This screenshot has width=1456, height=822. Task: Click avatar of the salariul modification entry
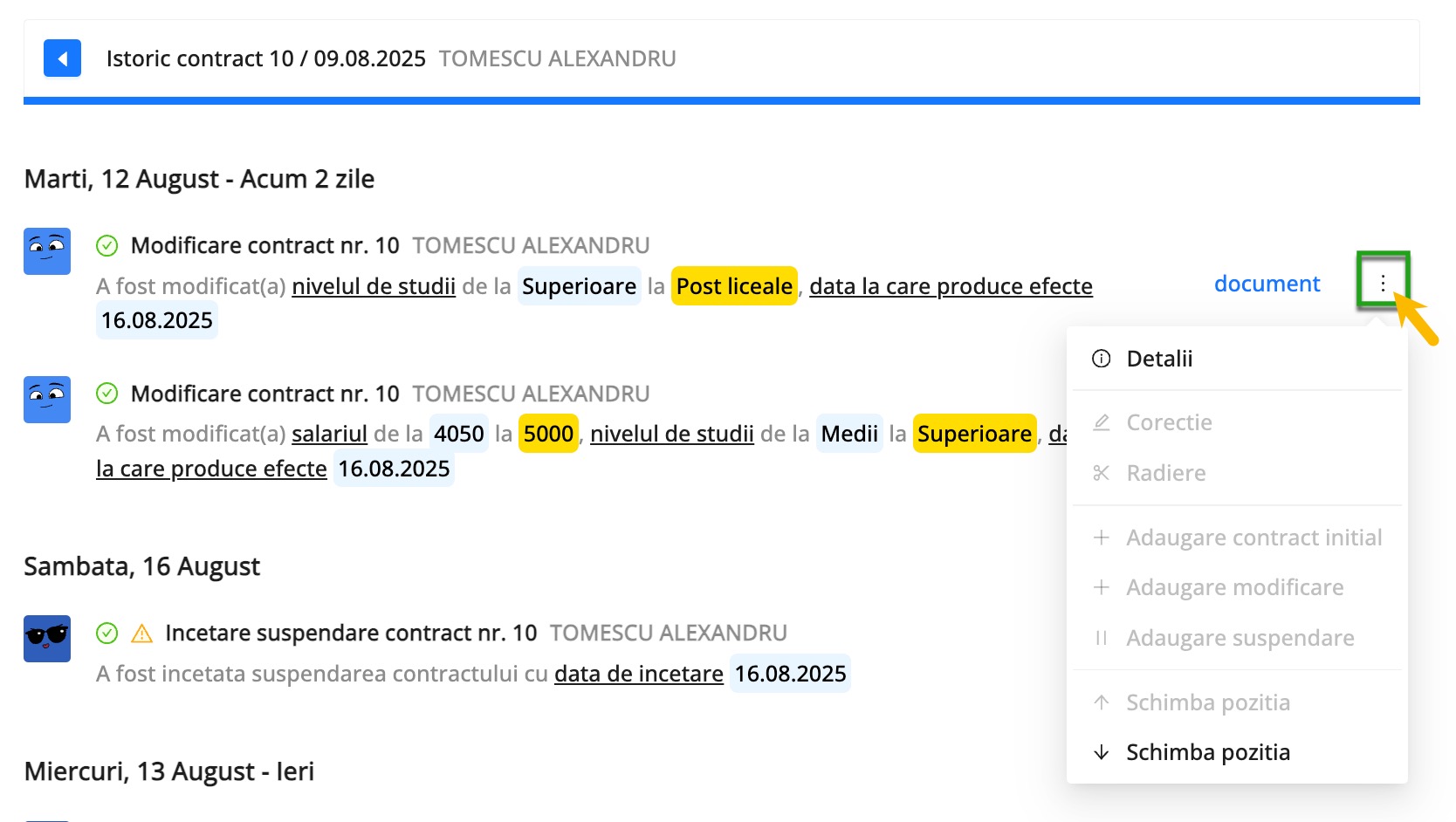(x=47, y=400)
